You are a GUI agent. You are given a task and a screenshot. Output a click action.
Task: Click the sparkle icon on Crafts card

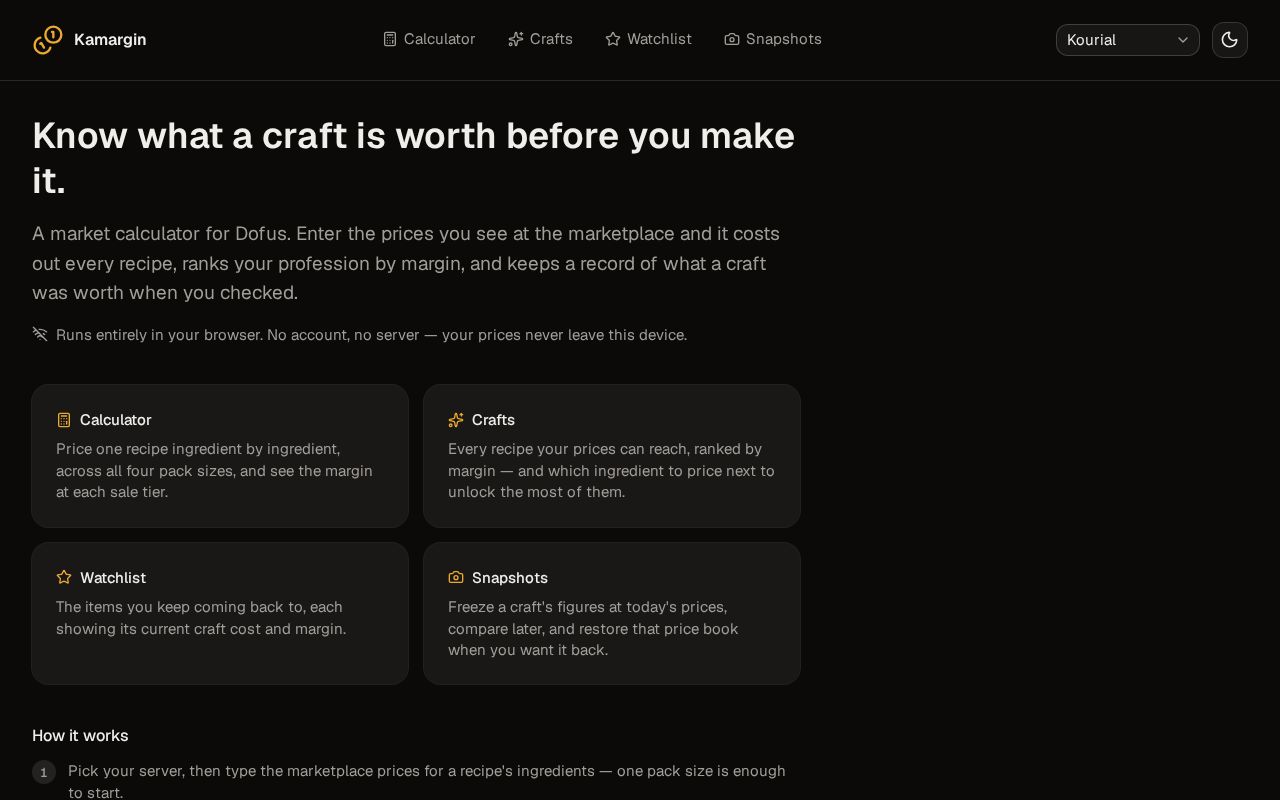coord(456,420)
